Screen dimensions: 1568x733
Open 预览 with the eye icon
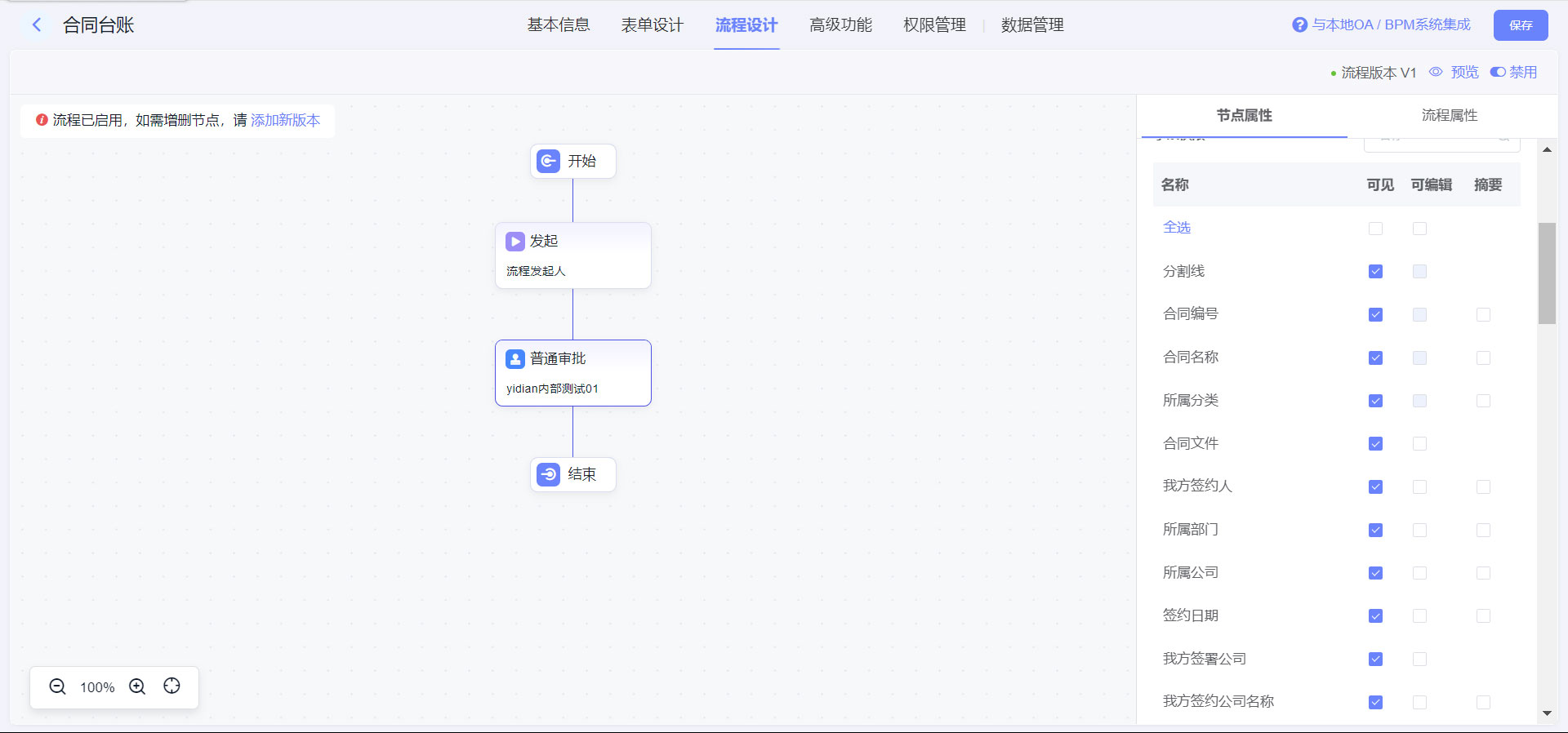coord(1436,72)
